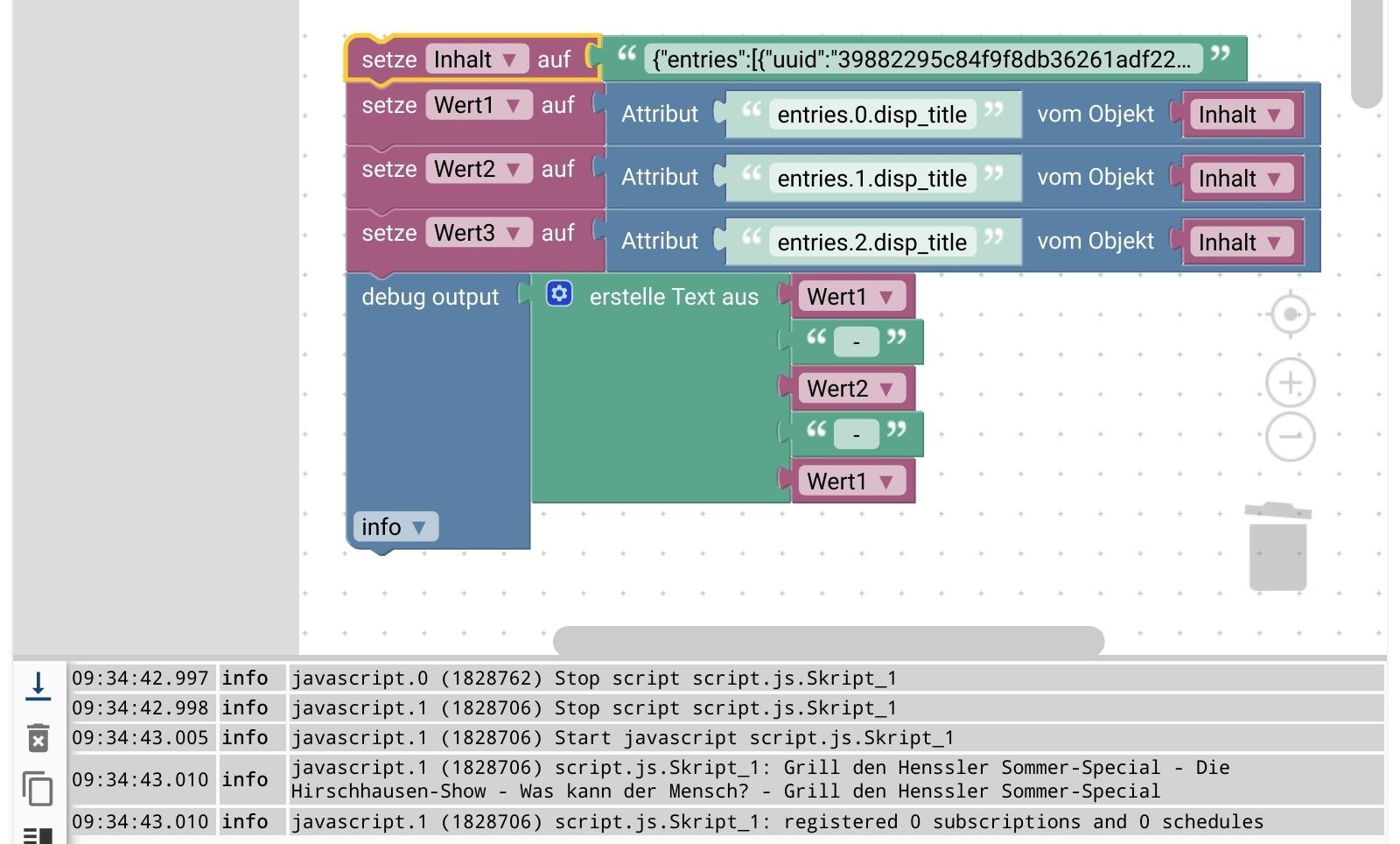Viewport: 1400px width, 844px height.
Task: Copy the log with the copy icon
Action: tap(38, 788)
